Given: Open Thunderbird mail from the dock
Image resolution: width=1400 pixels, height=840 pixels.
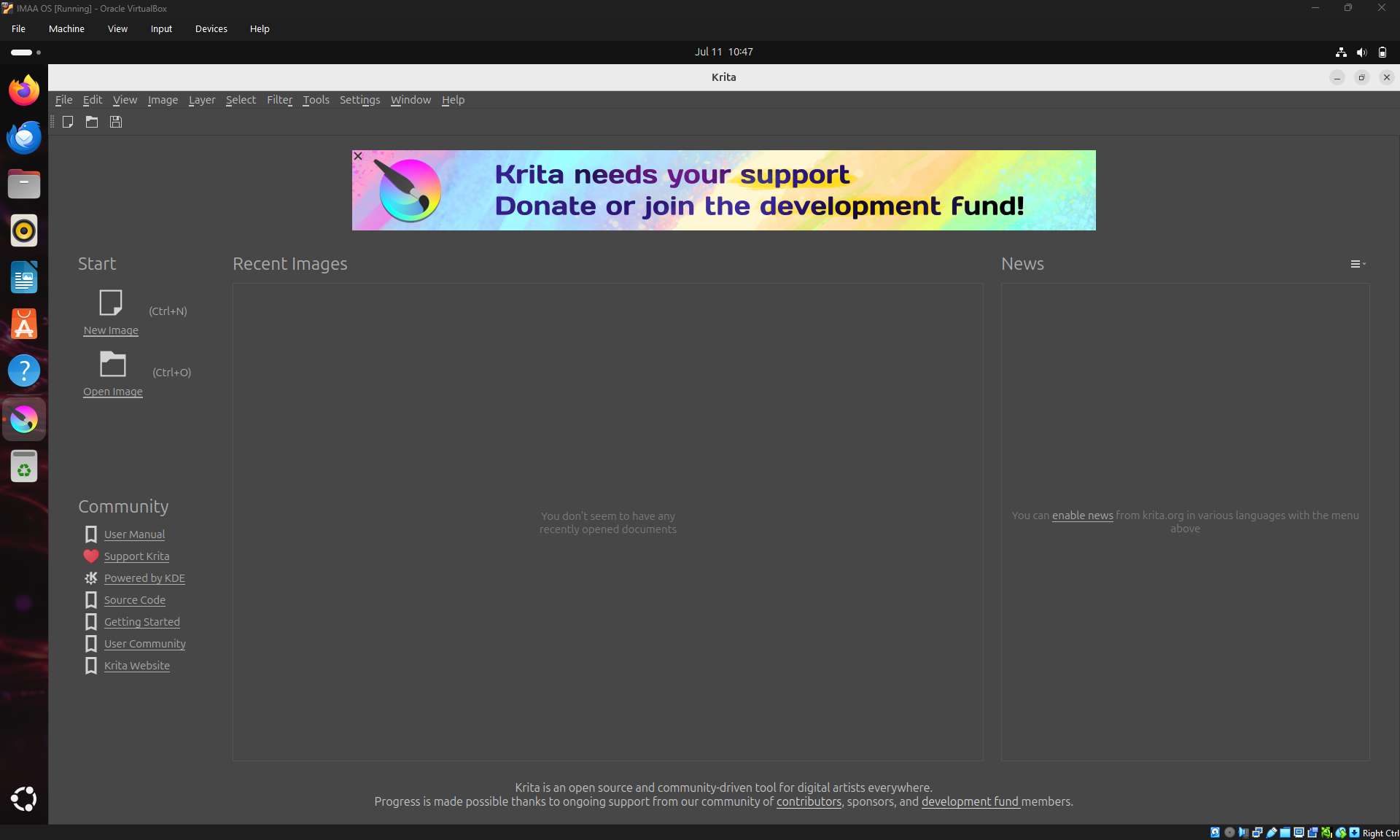Looking at the screenshot, I should (24, 137).
